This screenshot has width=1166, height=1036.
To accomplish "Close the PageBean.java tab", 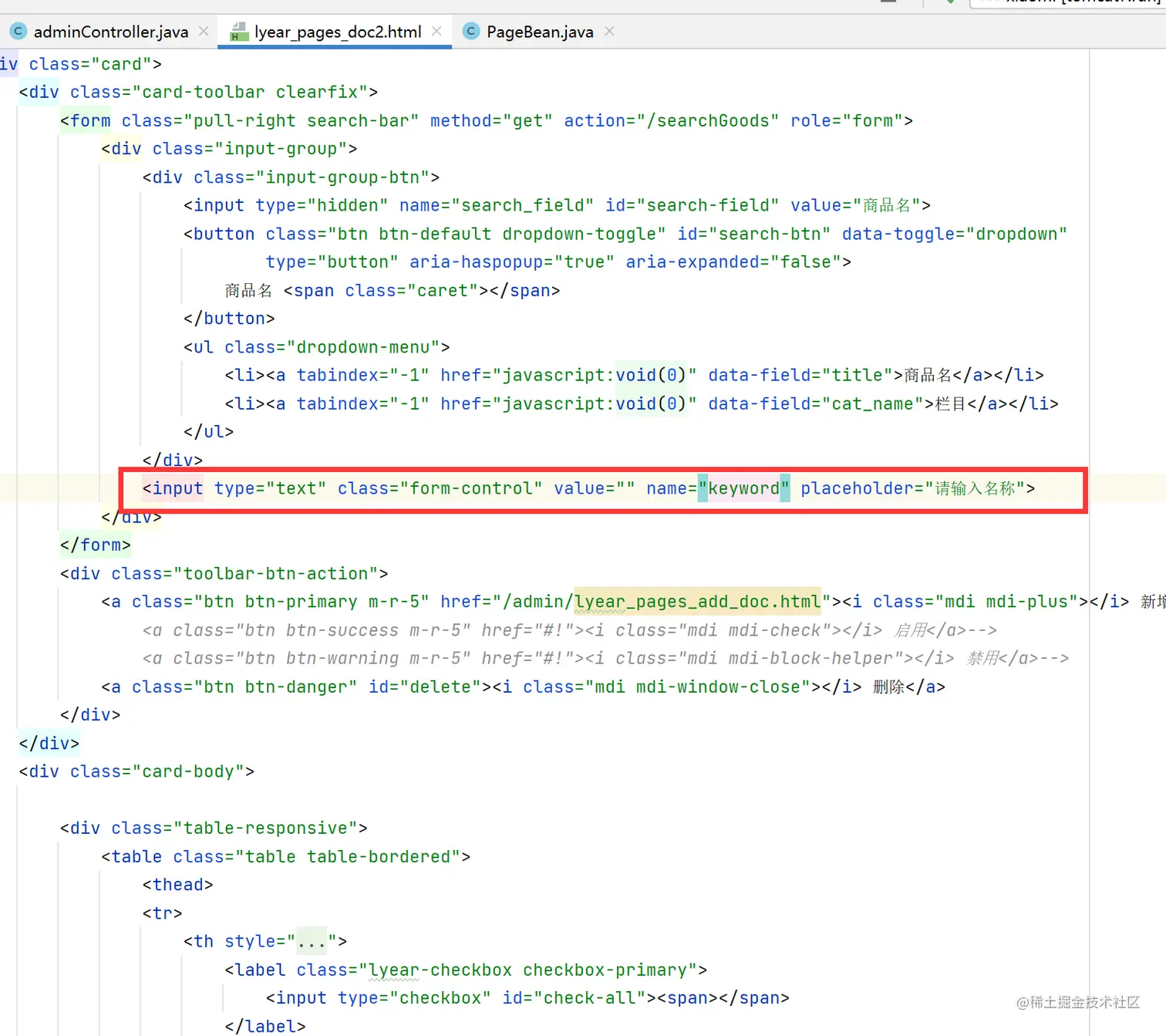I will pos(609,32).
